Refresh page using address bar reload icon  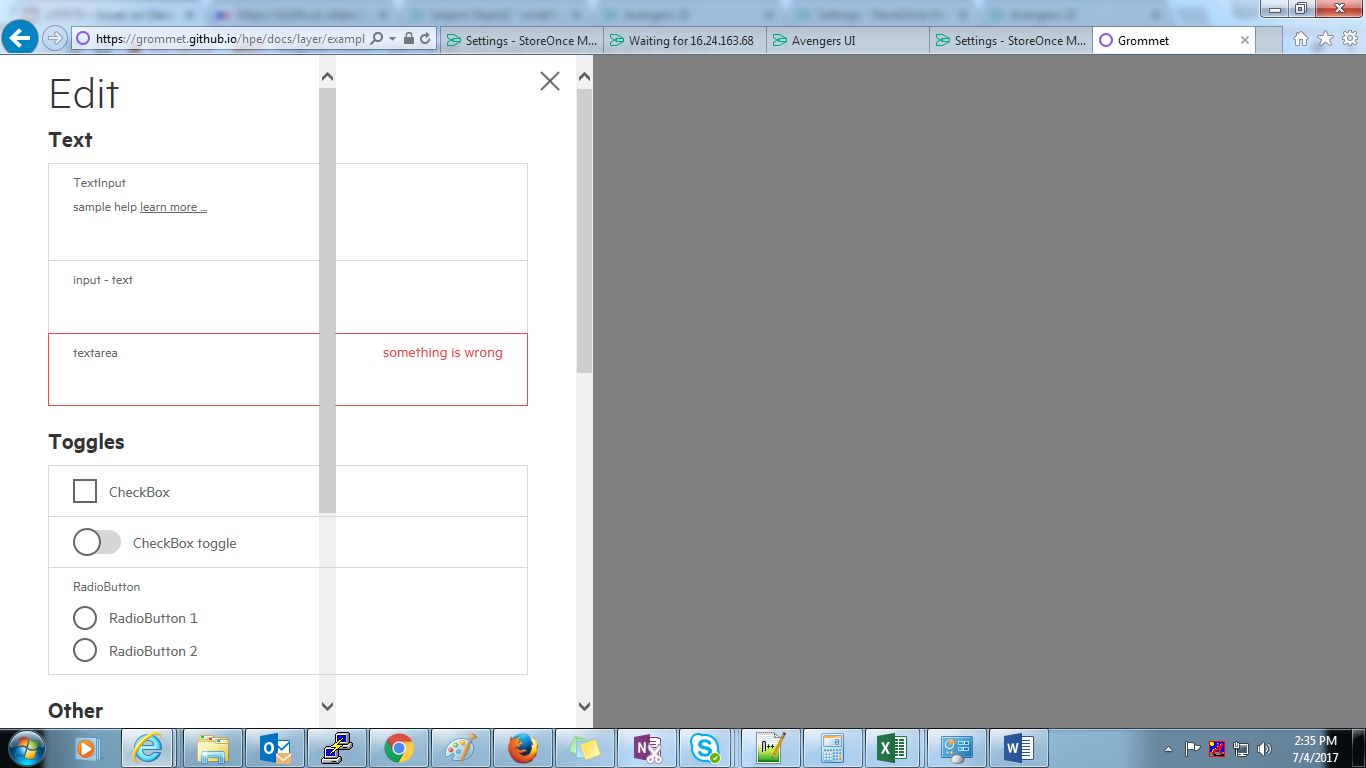pyautogui.click(x=425, y=39)
